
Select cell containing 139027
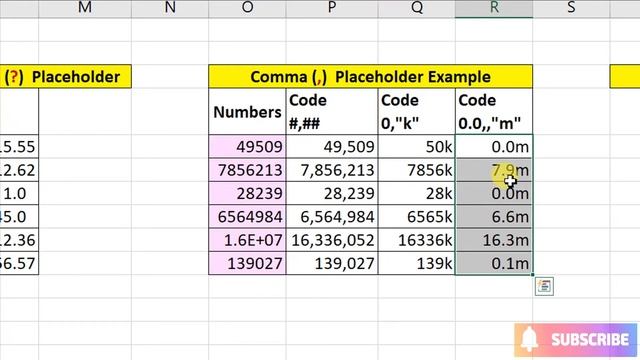click(x=247, y=263)
